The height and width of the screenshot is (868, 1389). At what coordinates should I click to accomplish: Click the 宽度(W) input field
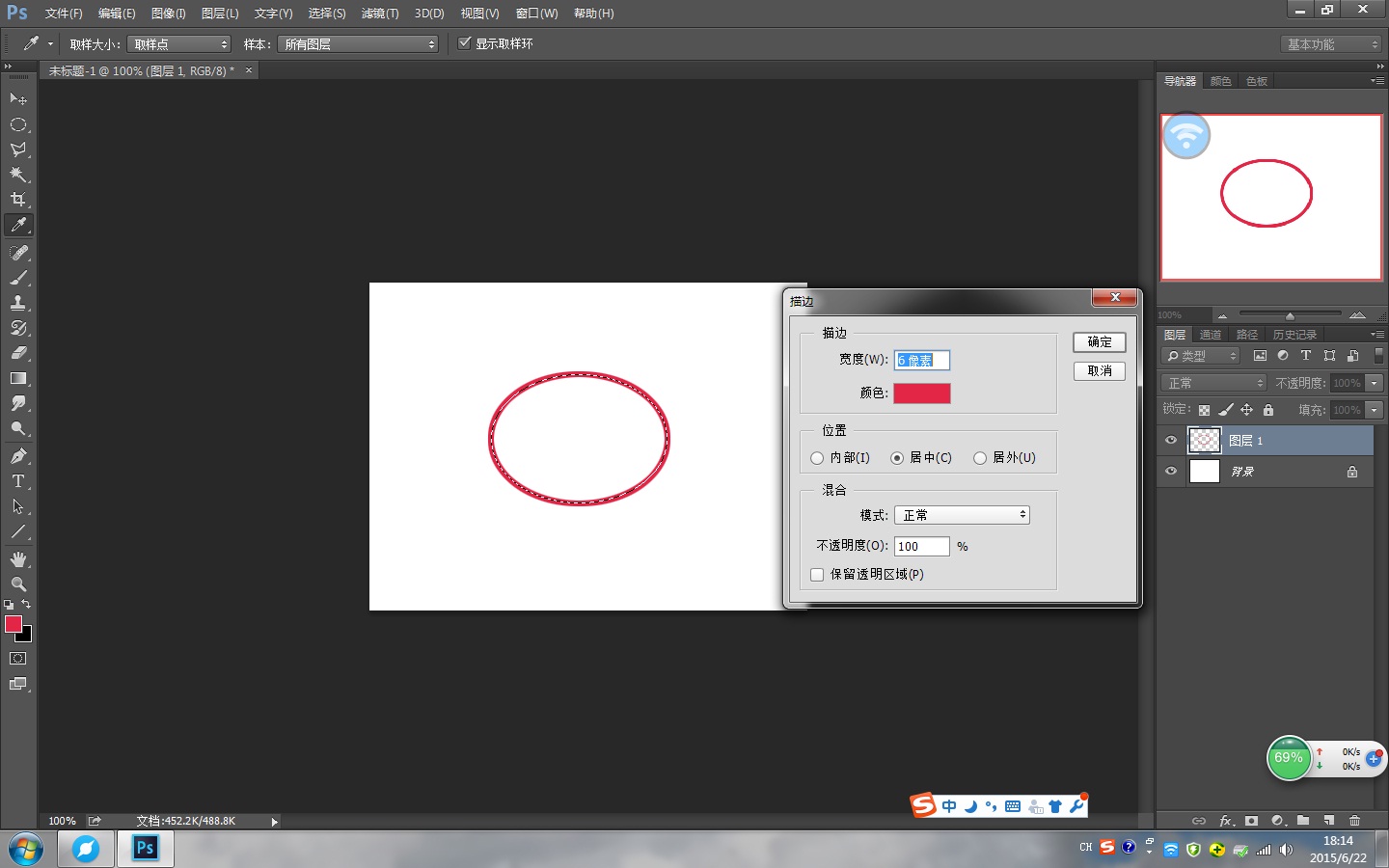(x=922, y=360)
